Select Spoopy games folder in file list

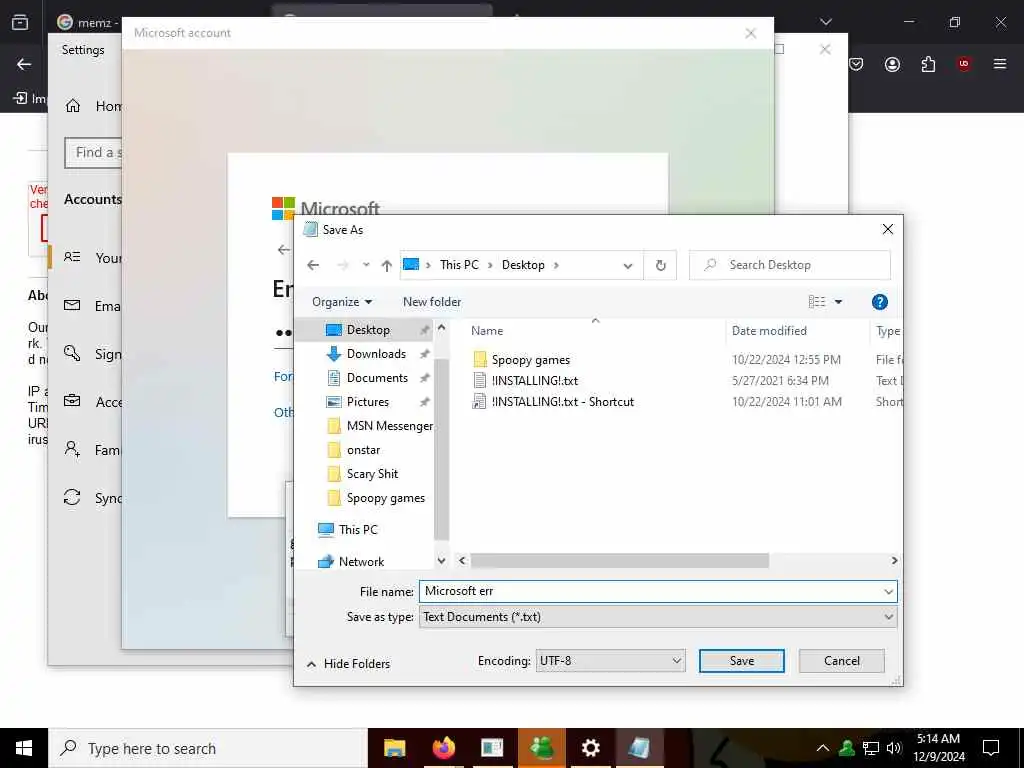[530, 360]
